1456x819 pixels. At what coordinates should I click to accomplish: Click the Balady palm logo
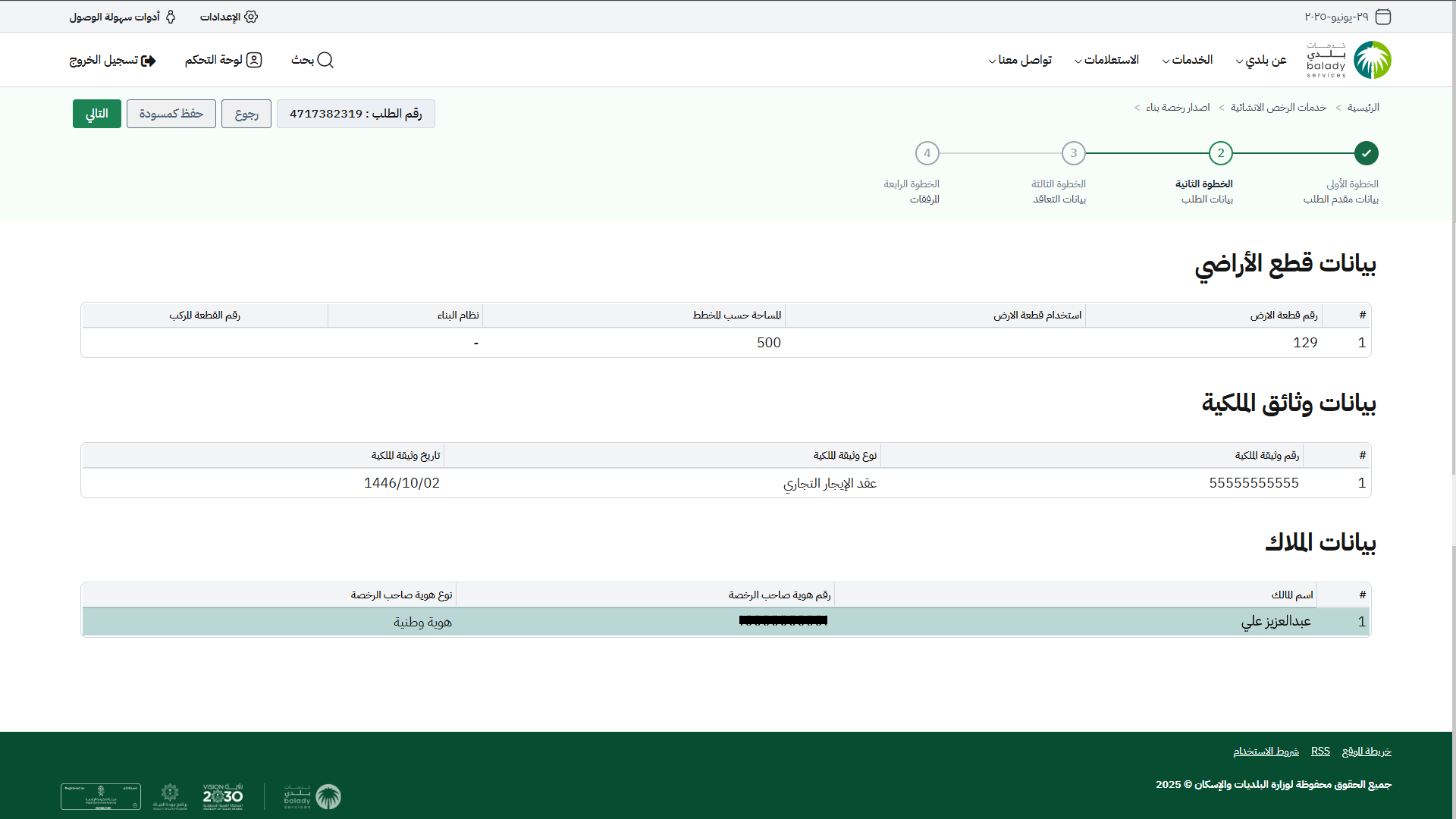coord(1372,60)
